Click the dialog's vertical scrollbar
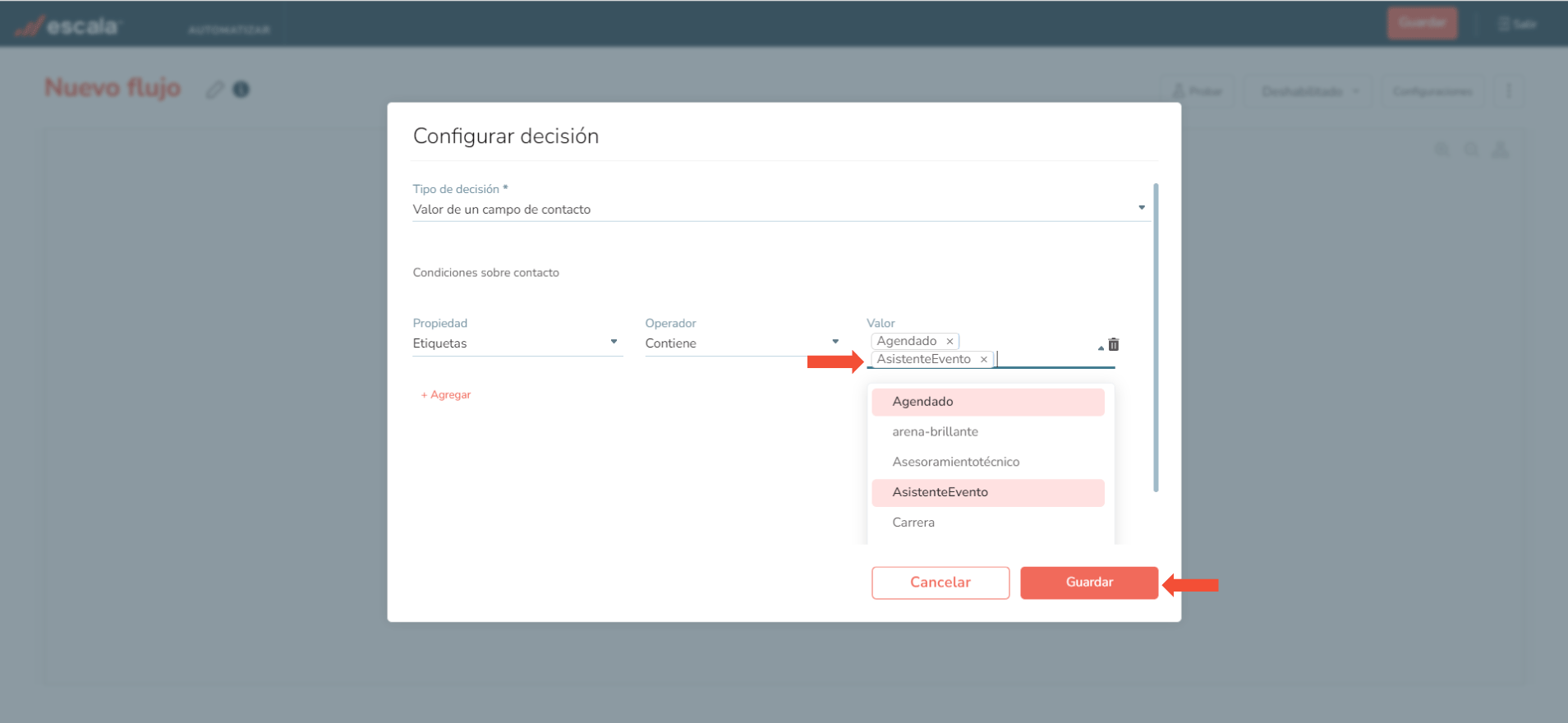 pyautogui.click(x=1156, y=338)
